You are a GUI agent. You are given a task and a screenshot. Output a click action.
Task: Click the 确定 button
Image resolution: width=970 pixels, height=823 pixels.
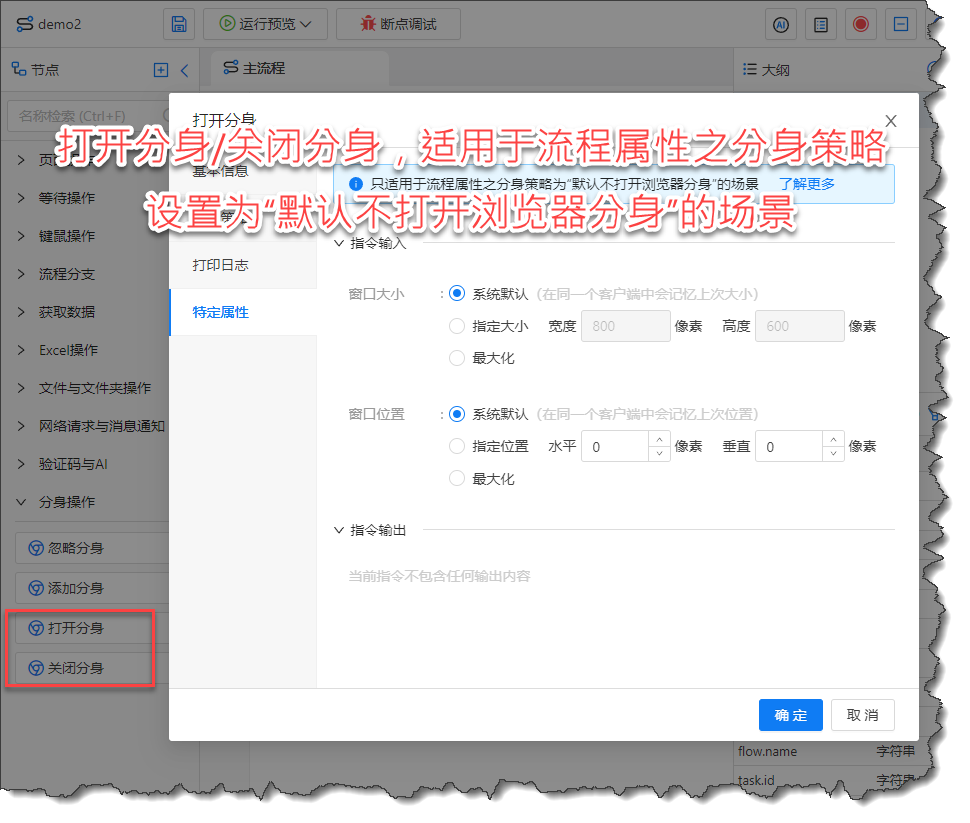click(x=790, y=715)
